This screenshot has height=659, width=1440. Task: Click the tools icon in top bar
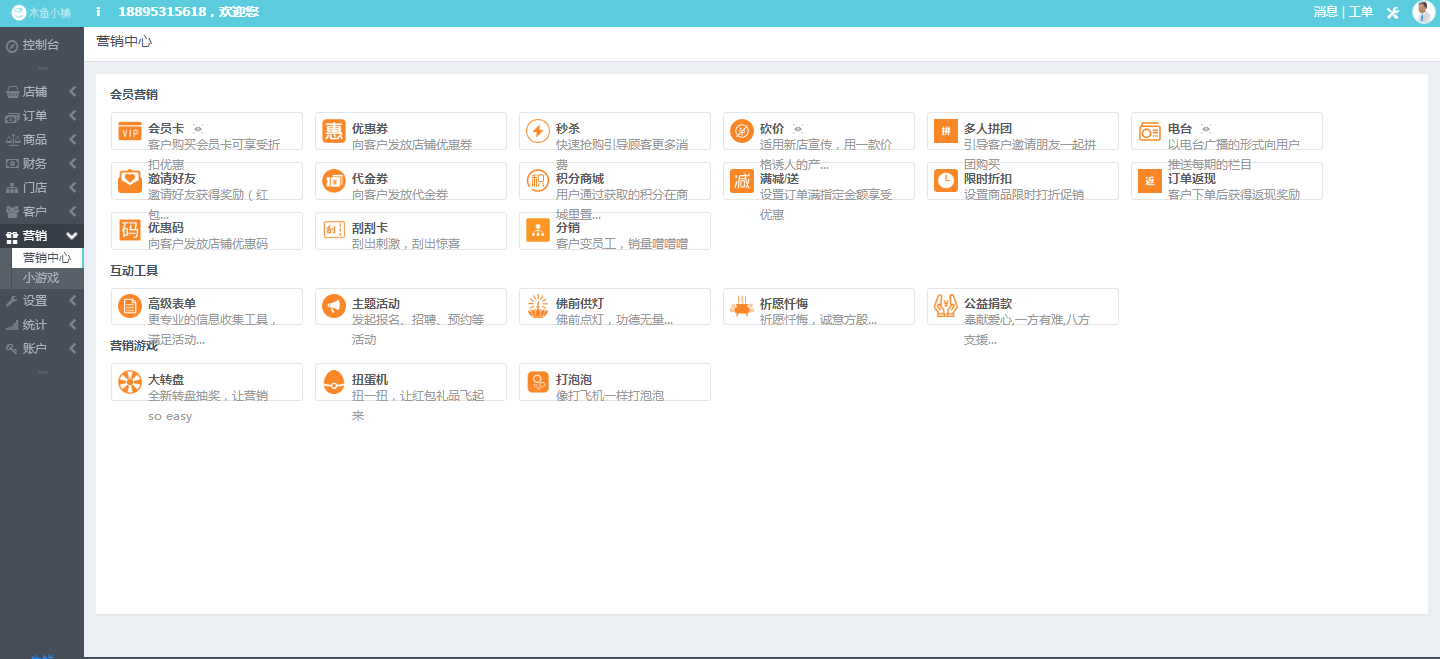pyautogui.click(x=1392, y=13)
